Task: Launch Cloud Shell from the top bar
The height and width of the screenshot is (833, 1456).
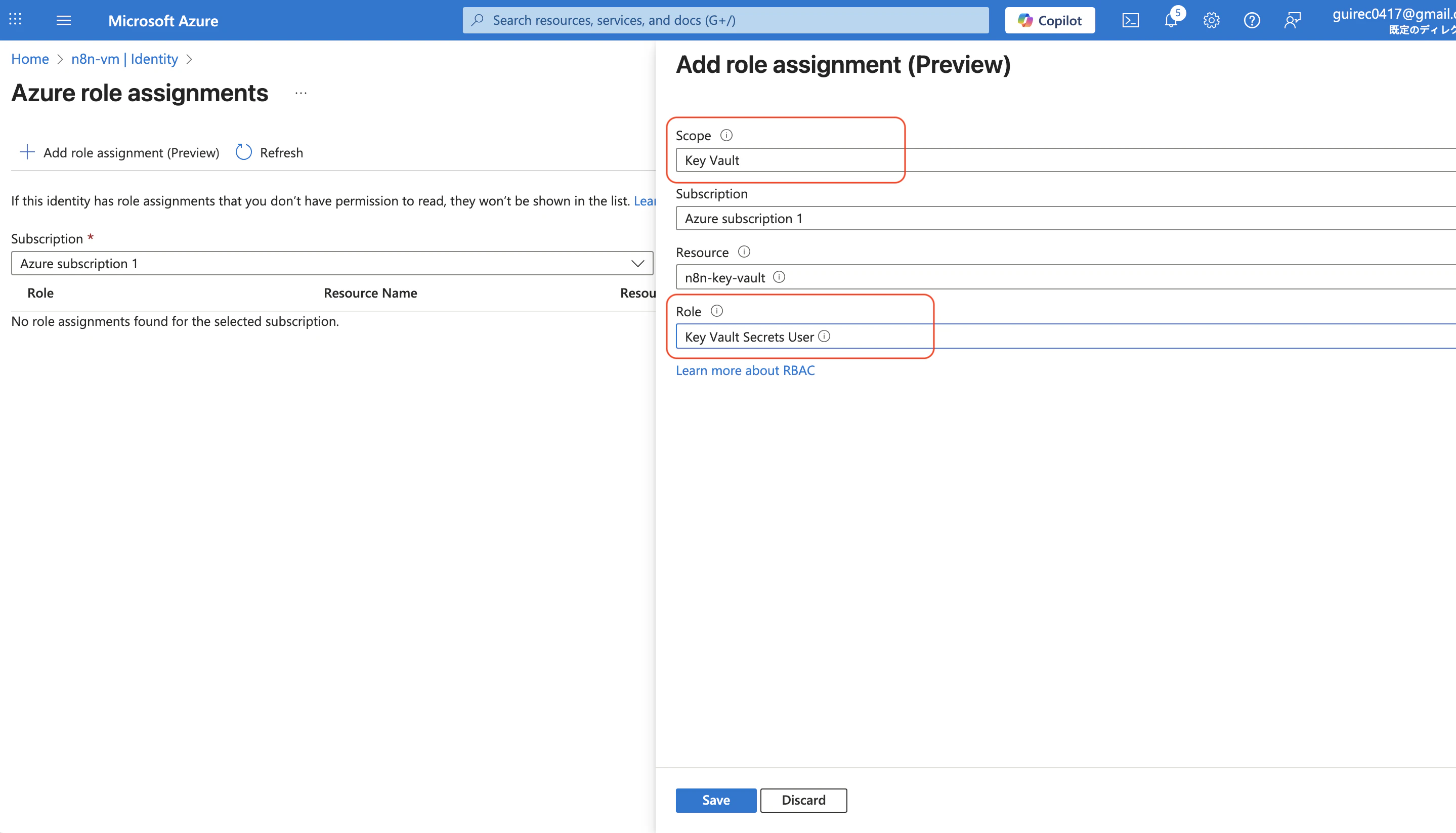Action: (x=1130, y=21)
